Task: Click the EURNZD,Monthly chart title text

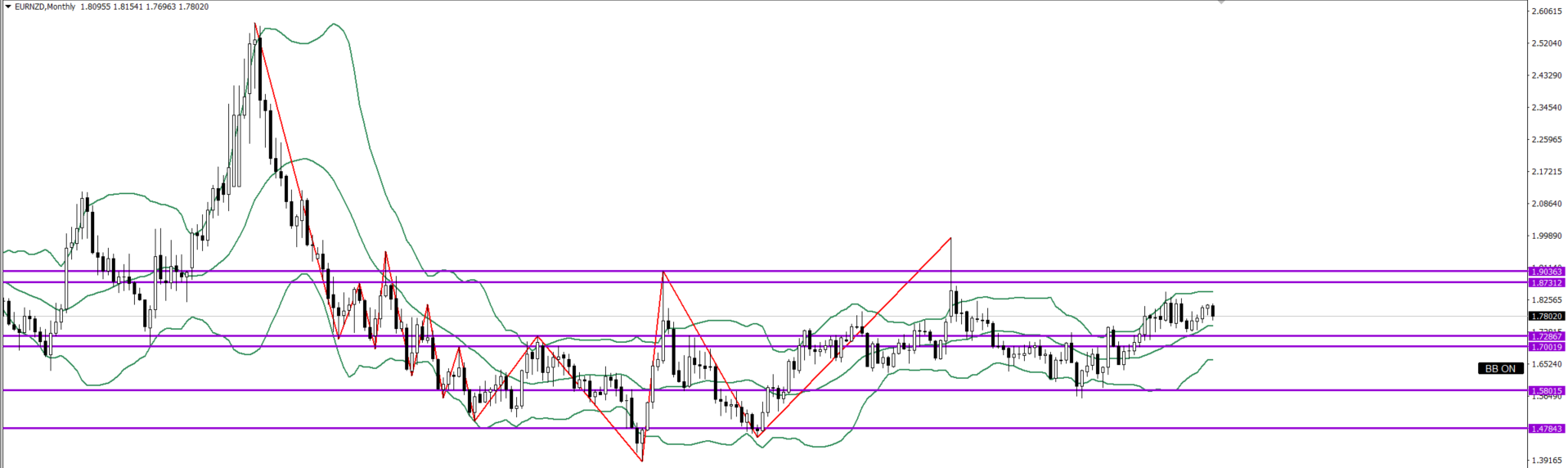Action: pos(45,7)
